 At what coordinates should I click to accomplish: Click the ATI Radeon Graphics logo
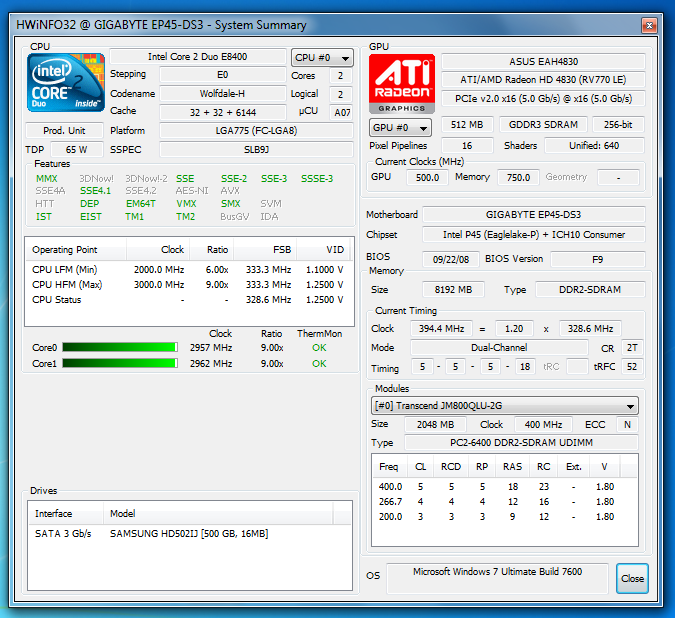tap(402, 84)
